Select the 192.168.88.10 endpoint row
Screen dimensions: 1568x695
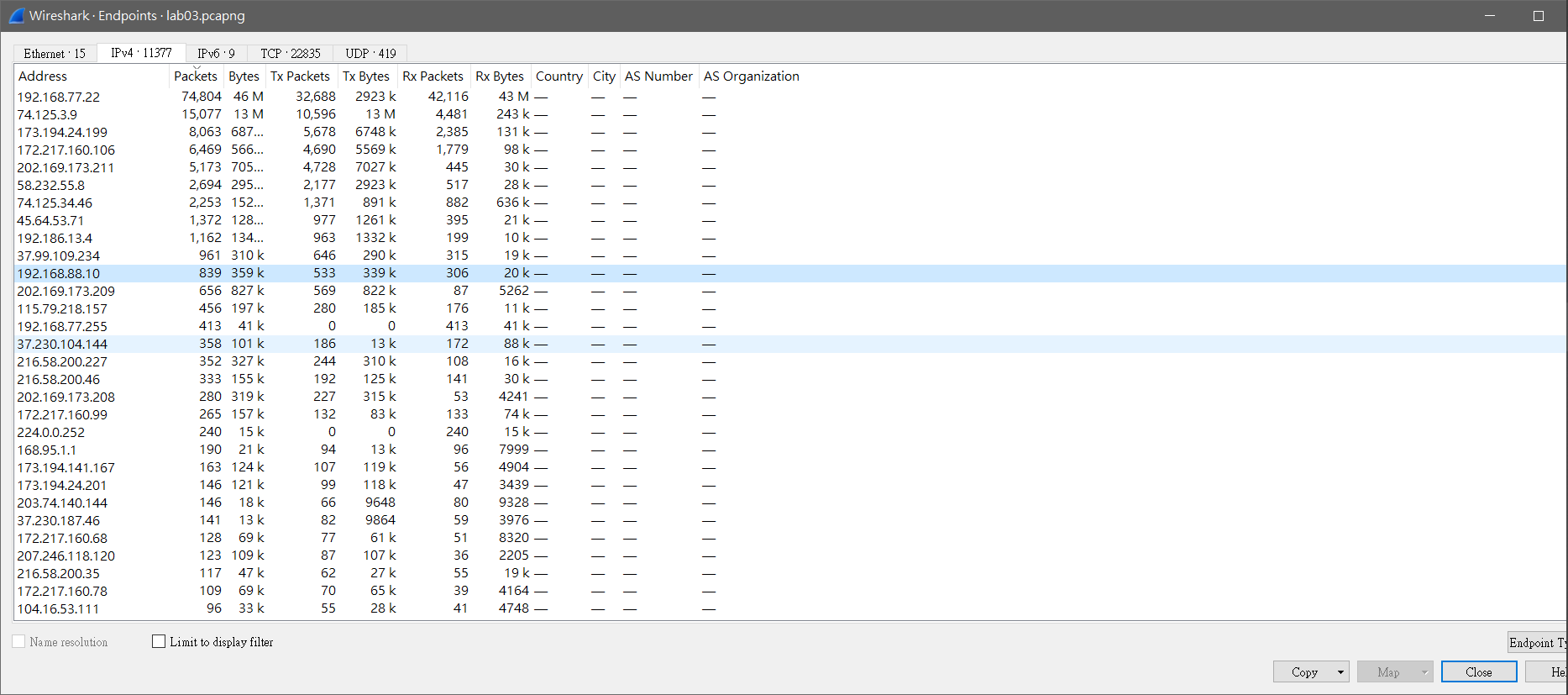(789, 273)
